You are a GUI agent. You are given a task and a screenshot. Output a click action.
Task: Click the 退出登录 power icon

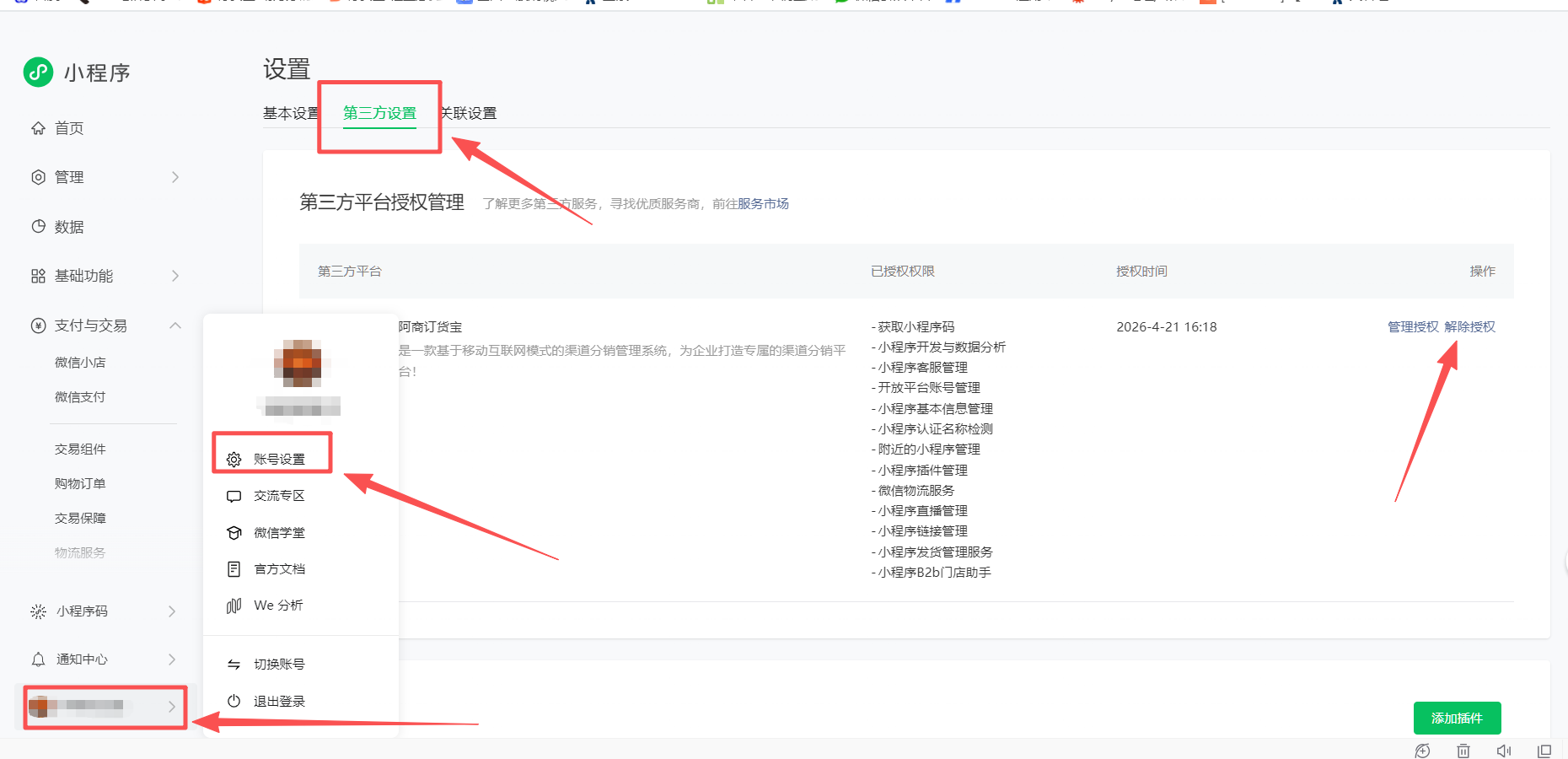(234, 701)
